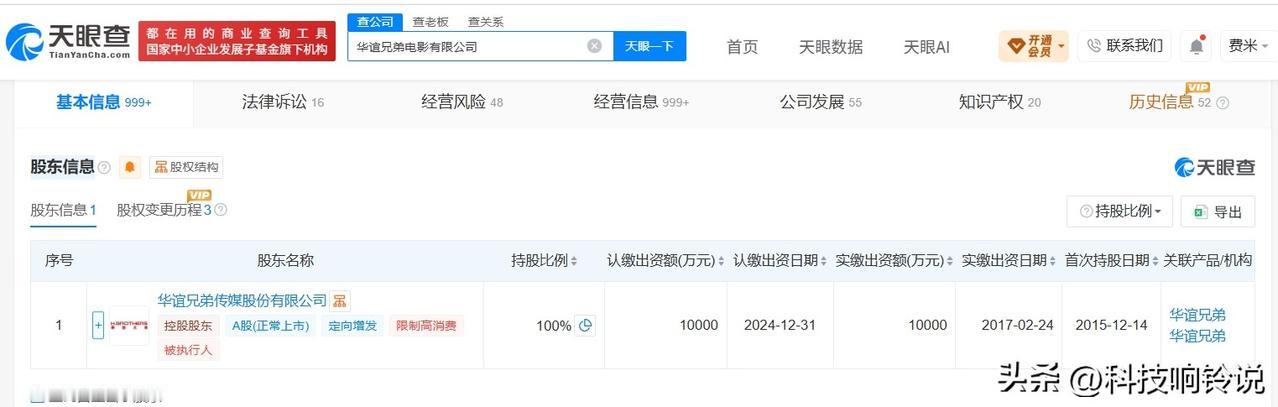Viewport: 1278px width, 407px height.
Task: Click the 天眼一下 search button
Action: point(649,46)
